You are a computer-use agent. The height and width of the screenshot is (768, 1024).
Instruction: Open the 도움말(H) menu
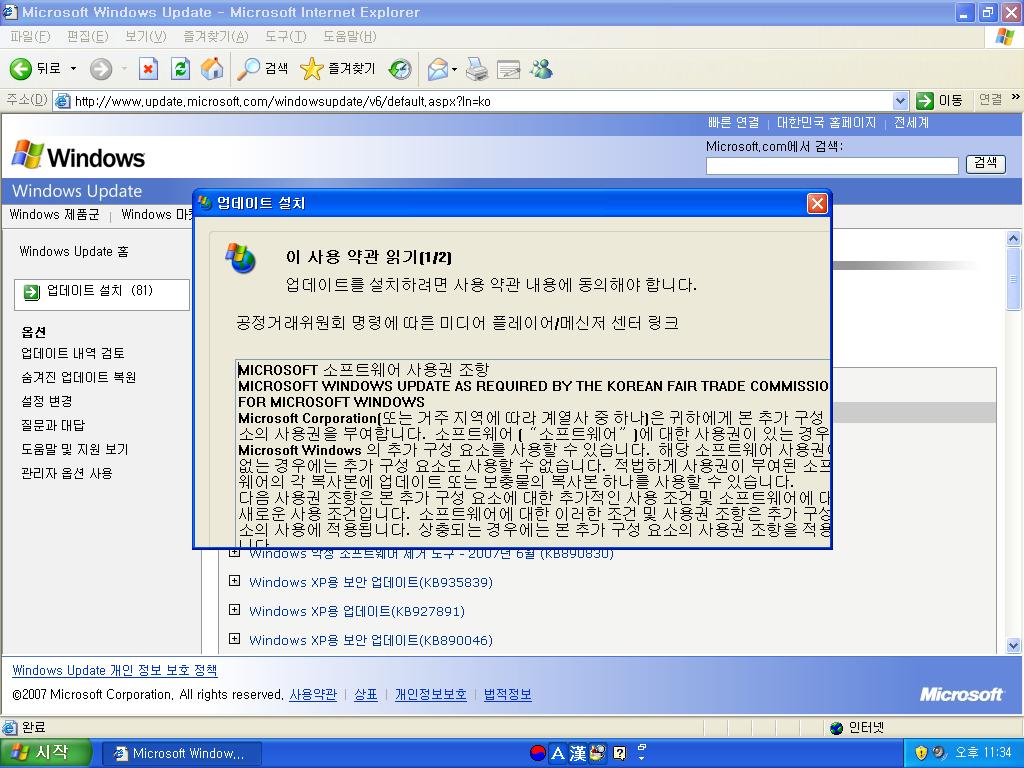point(349,37)
